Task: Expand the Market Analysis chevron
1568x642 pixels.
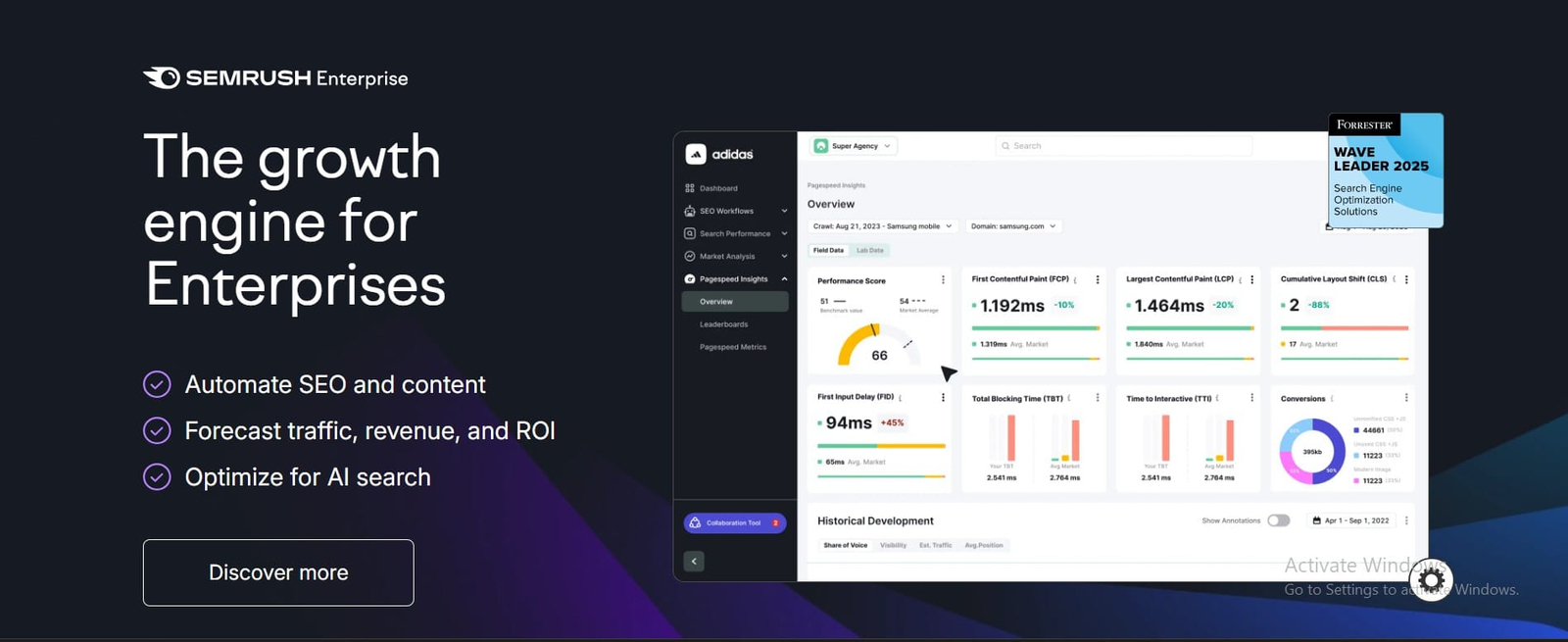Action: (784, 256)
